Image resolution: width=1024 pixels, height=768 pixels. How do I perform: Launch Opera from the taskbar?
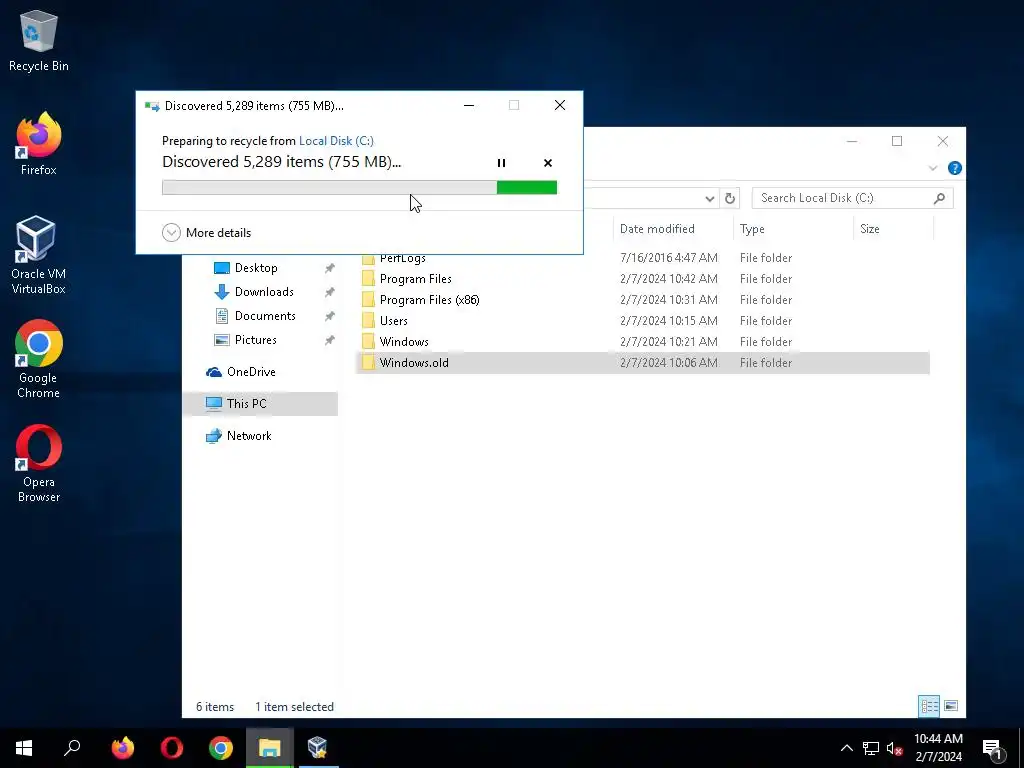coord(172,748)
